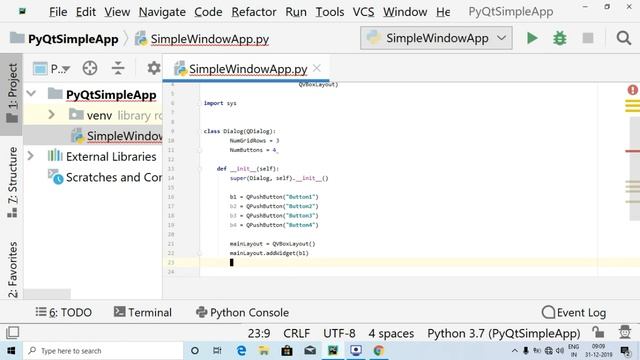
Task: Open the project panel settings gear
Action: tap(154, 68)
